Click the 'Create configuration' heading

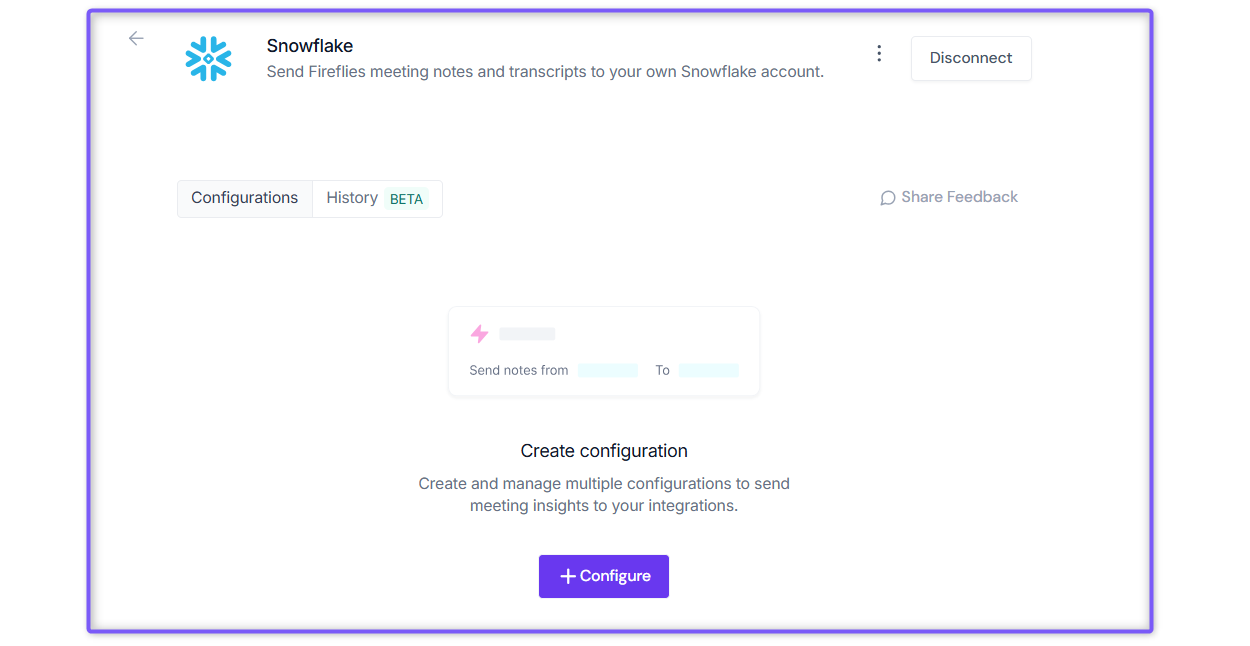coord(604,451)
